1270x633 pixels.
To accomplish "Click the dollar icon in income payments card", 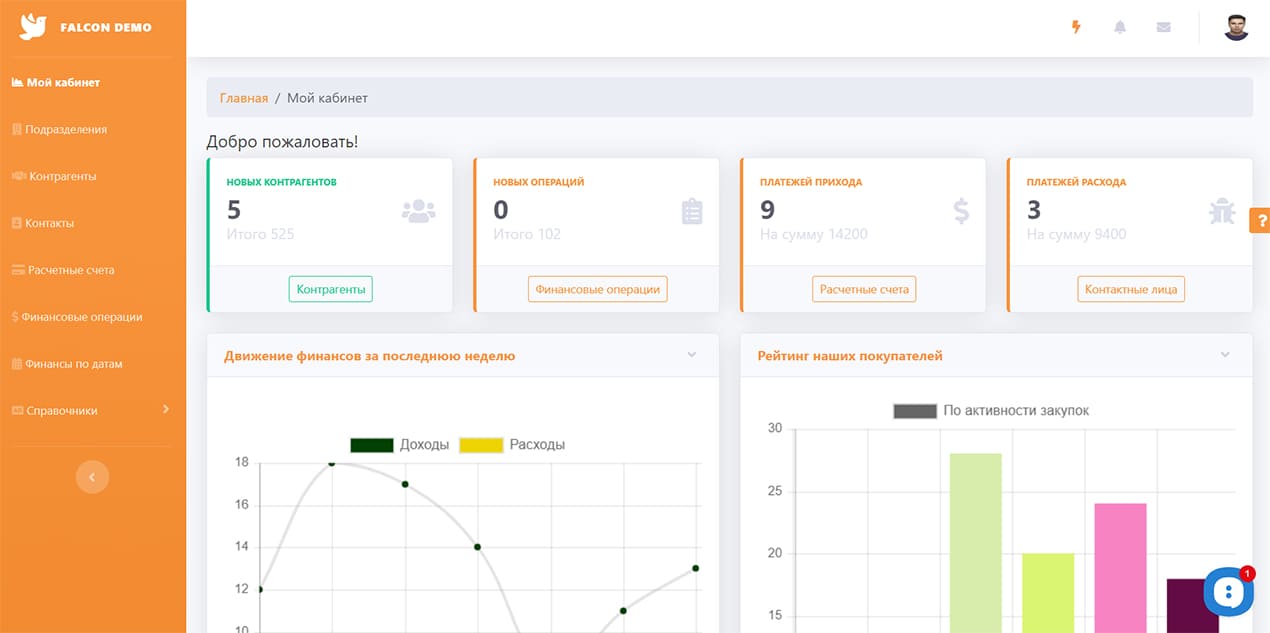I will (x=961, y=211).
